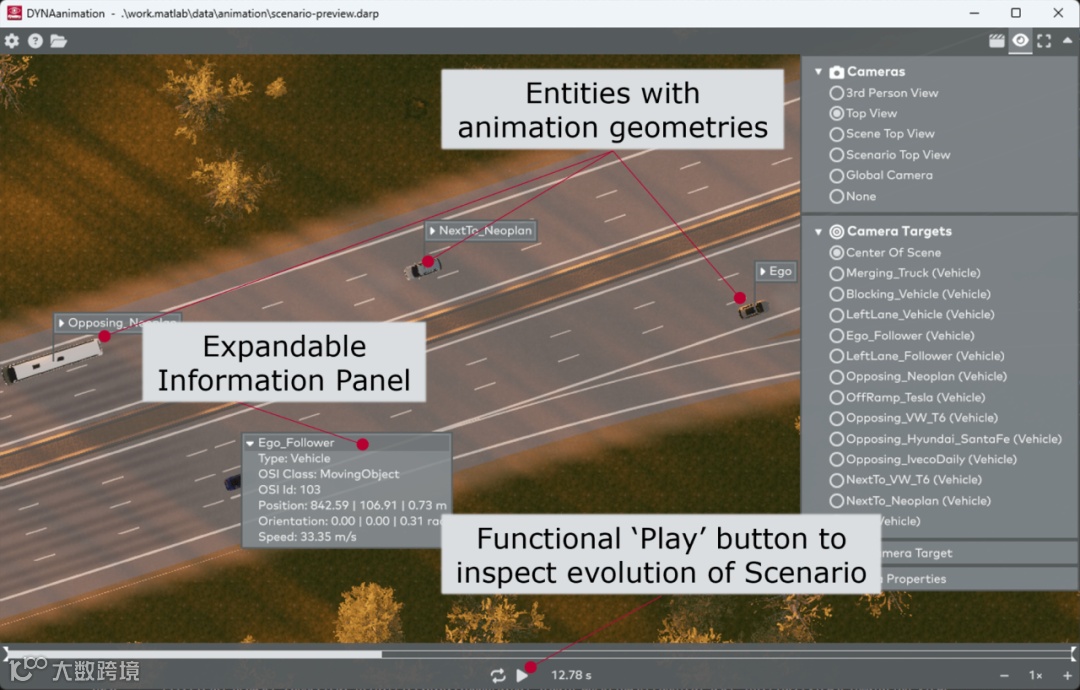The image size is (1080, 690).
Task: Click the 12.78 s time readout
Action: (571, 676)
